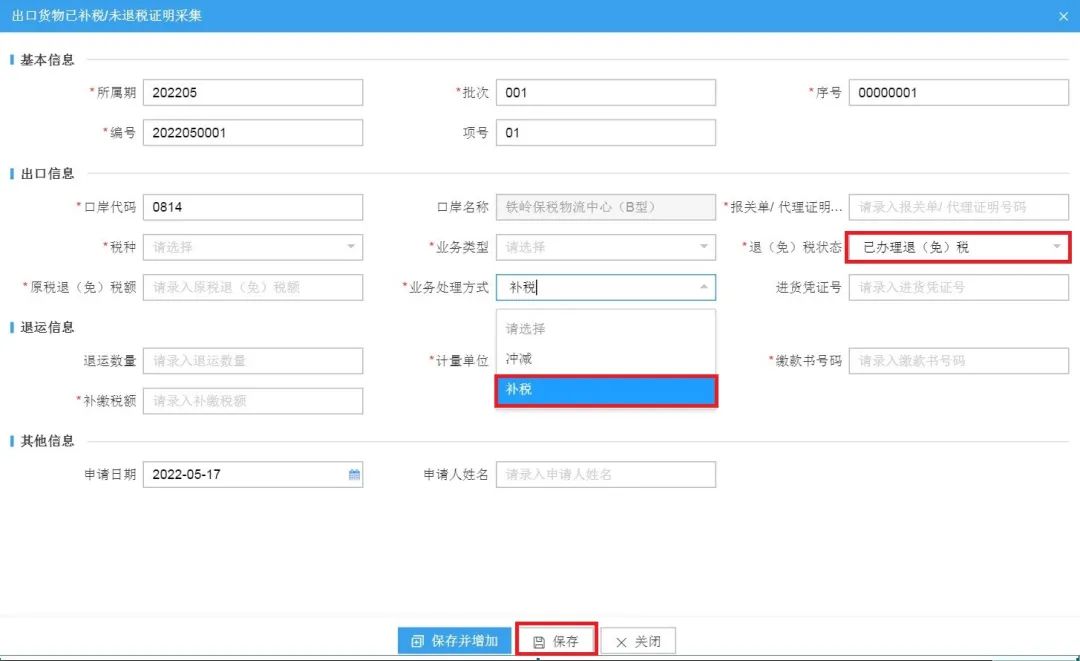This screenshot has height=661, width=1080.
Task: Click the 所属期 input field
Action: 253,92
